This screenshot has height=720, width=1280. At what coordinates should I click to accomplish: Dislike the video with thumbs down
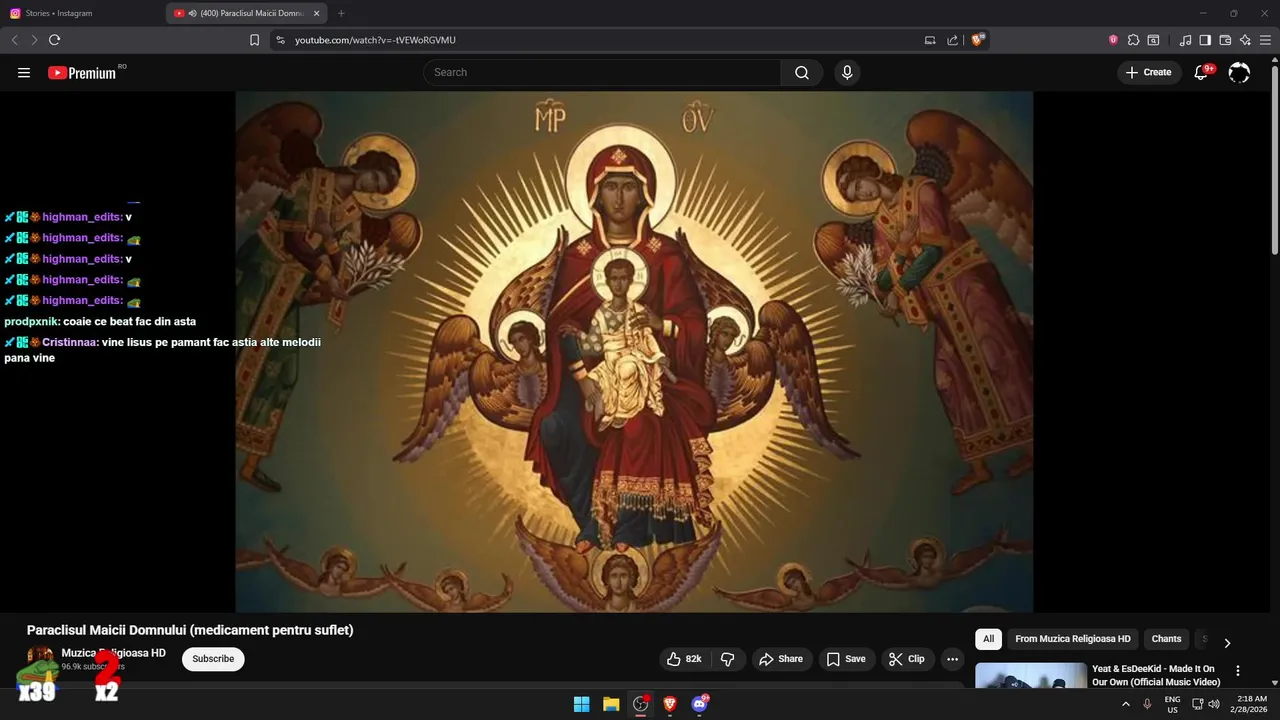pos(728,659)
